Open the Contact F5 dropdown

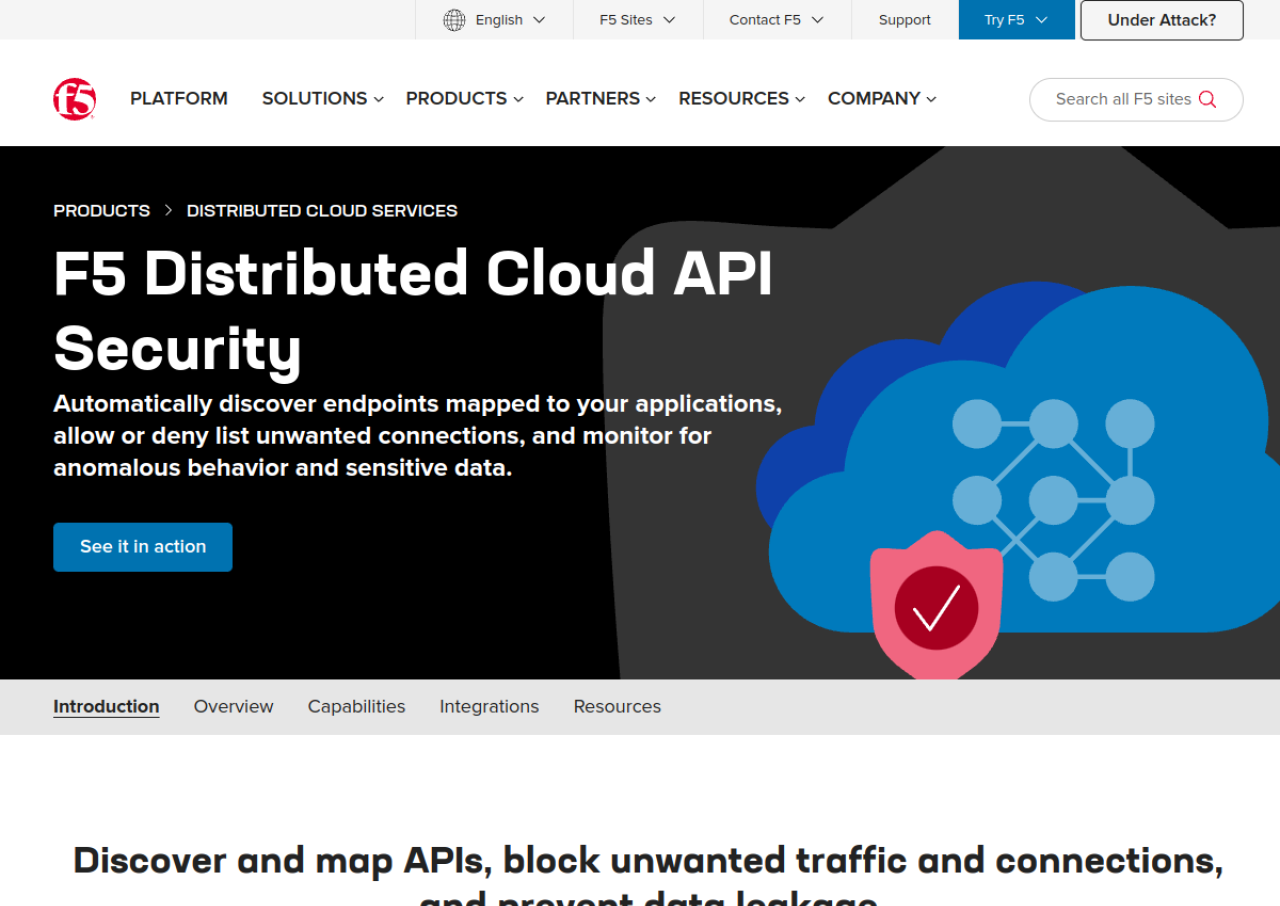pyautogui.click(x=777, y=20)
